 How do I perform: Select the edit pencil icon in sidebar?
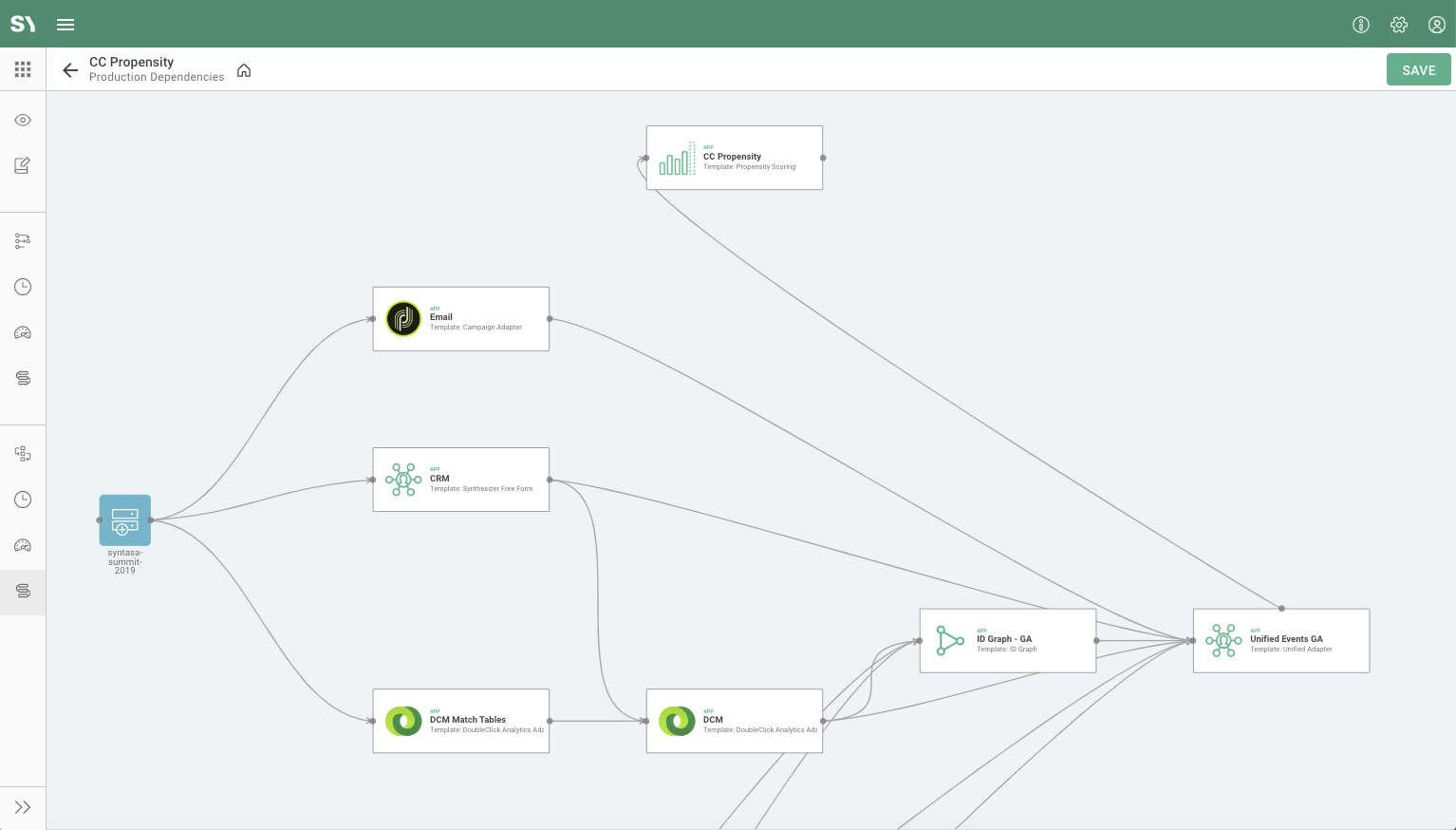[x=23, y=166]
